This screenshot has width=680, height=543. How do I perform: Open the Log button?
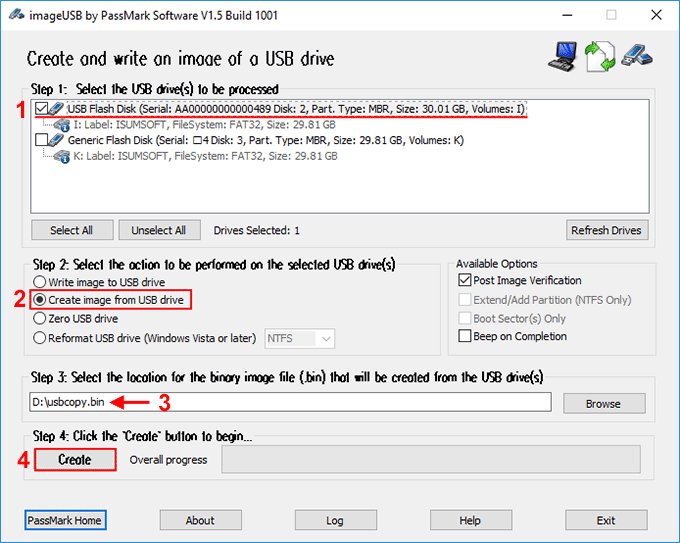[336, 520]
